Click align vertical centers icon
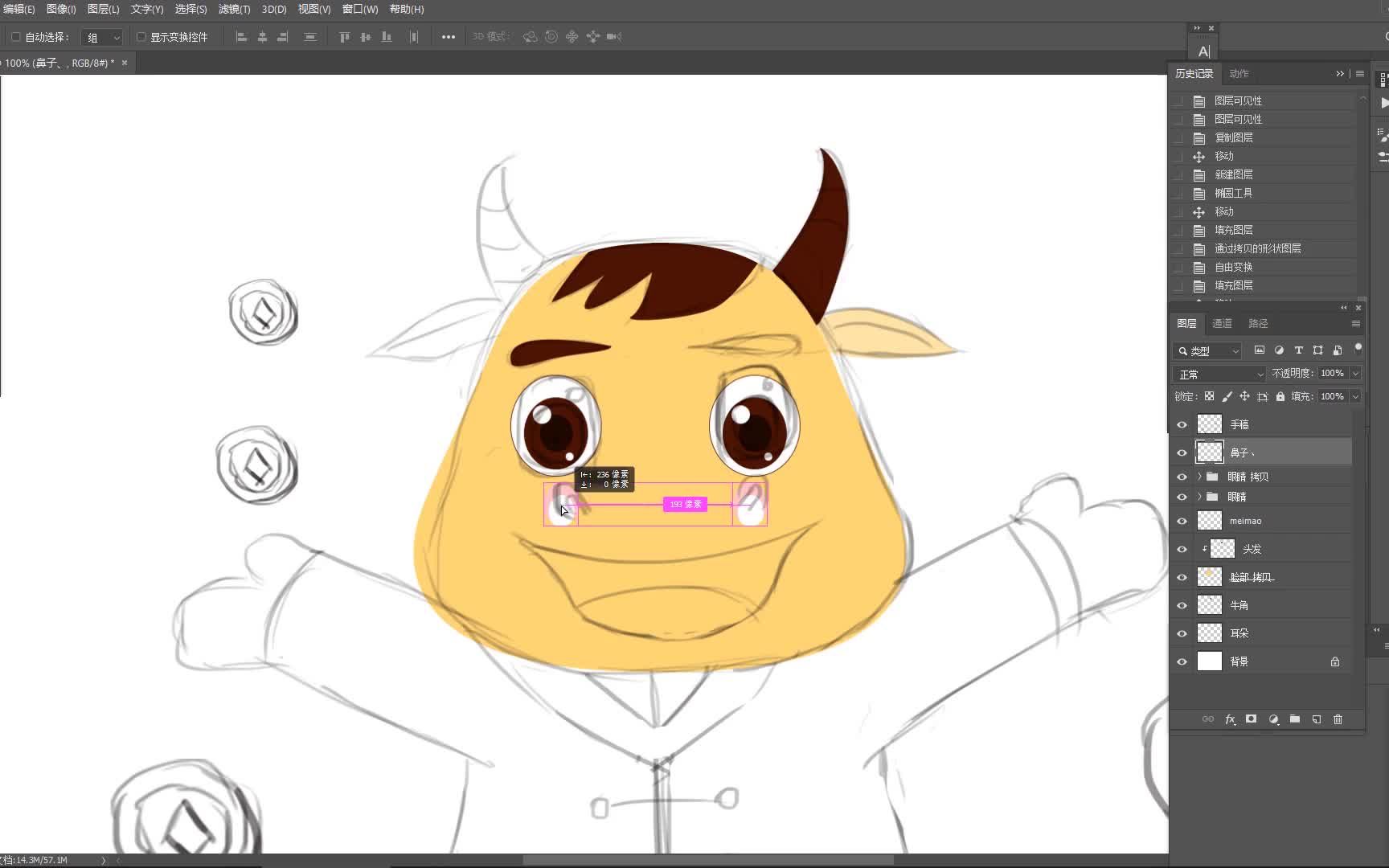This screenshot has height=868, width=1389. click(366, 37)
